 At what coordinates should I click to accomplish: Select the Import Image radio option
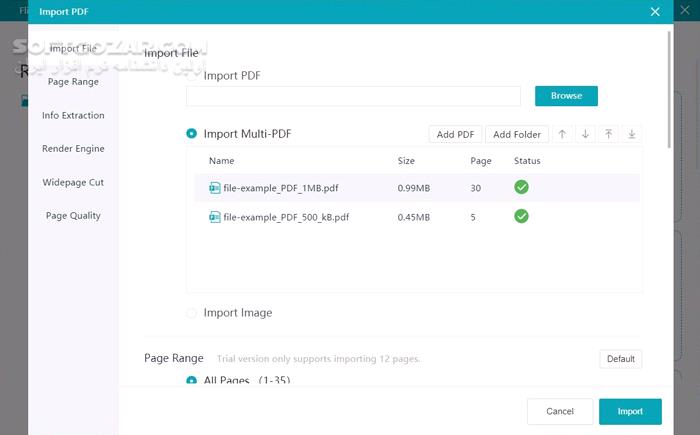(192, 313)
